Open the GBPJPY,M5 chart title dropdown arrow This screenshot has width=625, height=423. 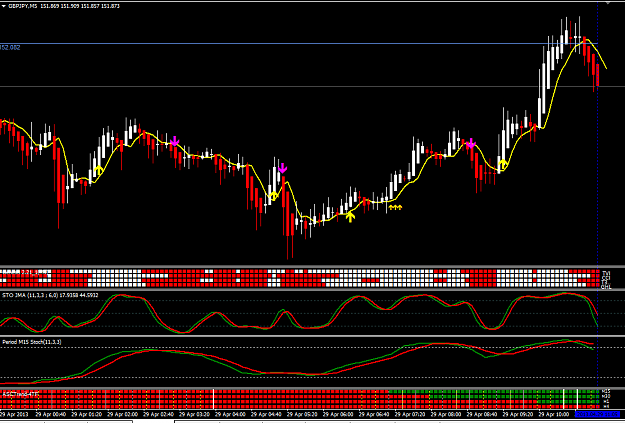tap(4, 6)
